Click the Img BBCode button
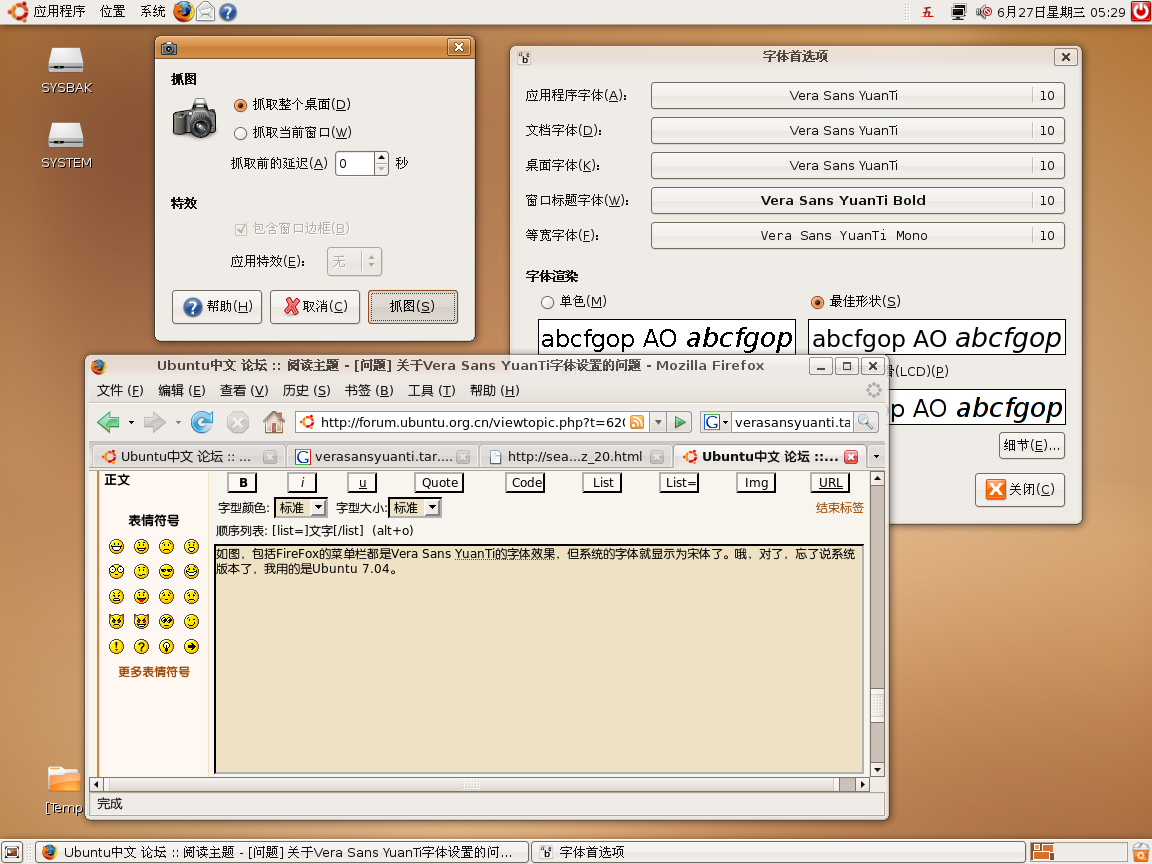 click(x=756, y=483)
